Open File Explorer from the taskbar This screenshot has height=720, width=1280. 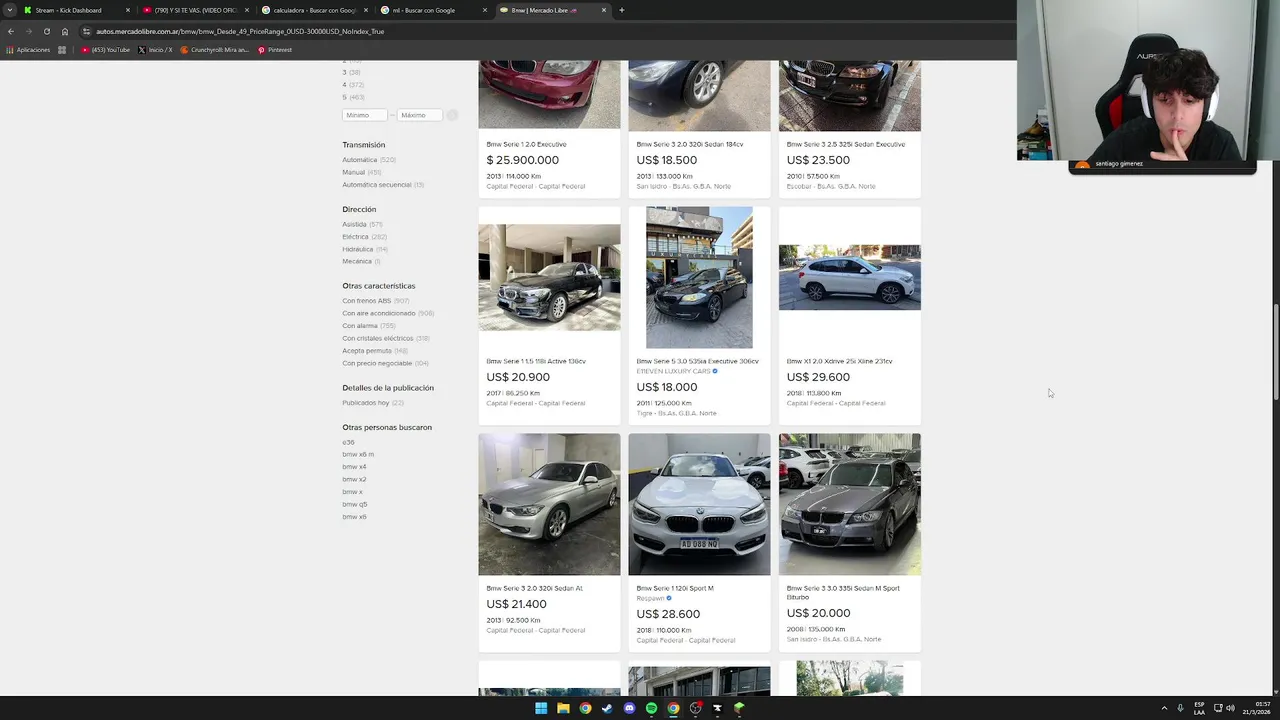563,708
